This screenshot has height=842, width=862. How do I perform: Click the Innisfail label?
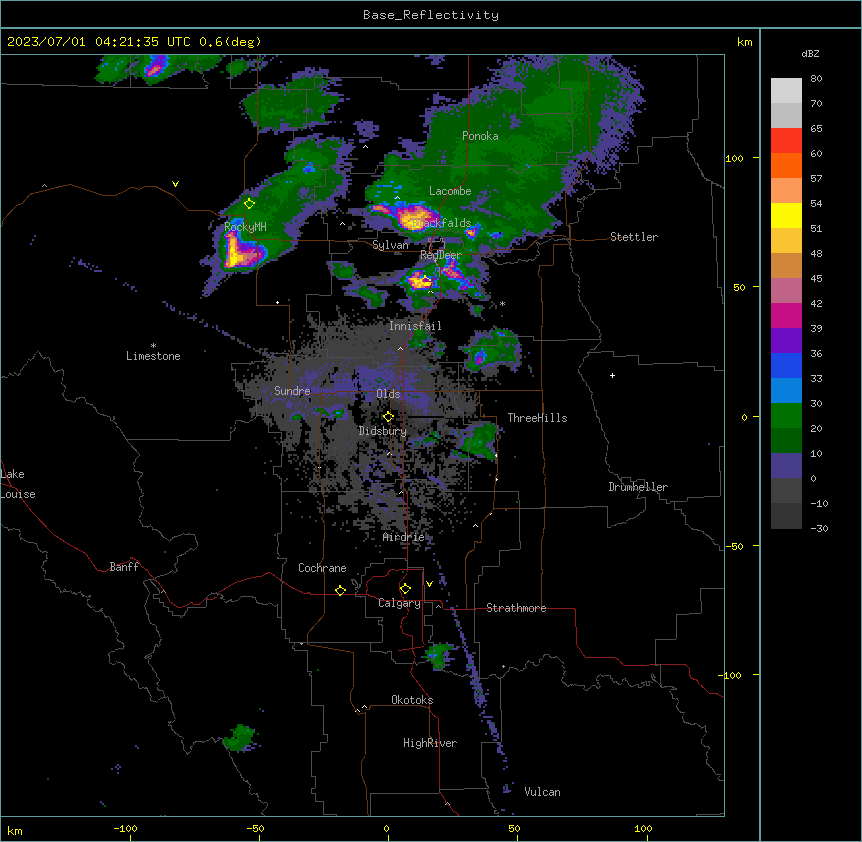coord(415,326)
